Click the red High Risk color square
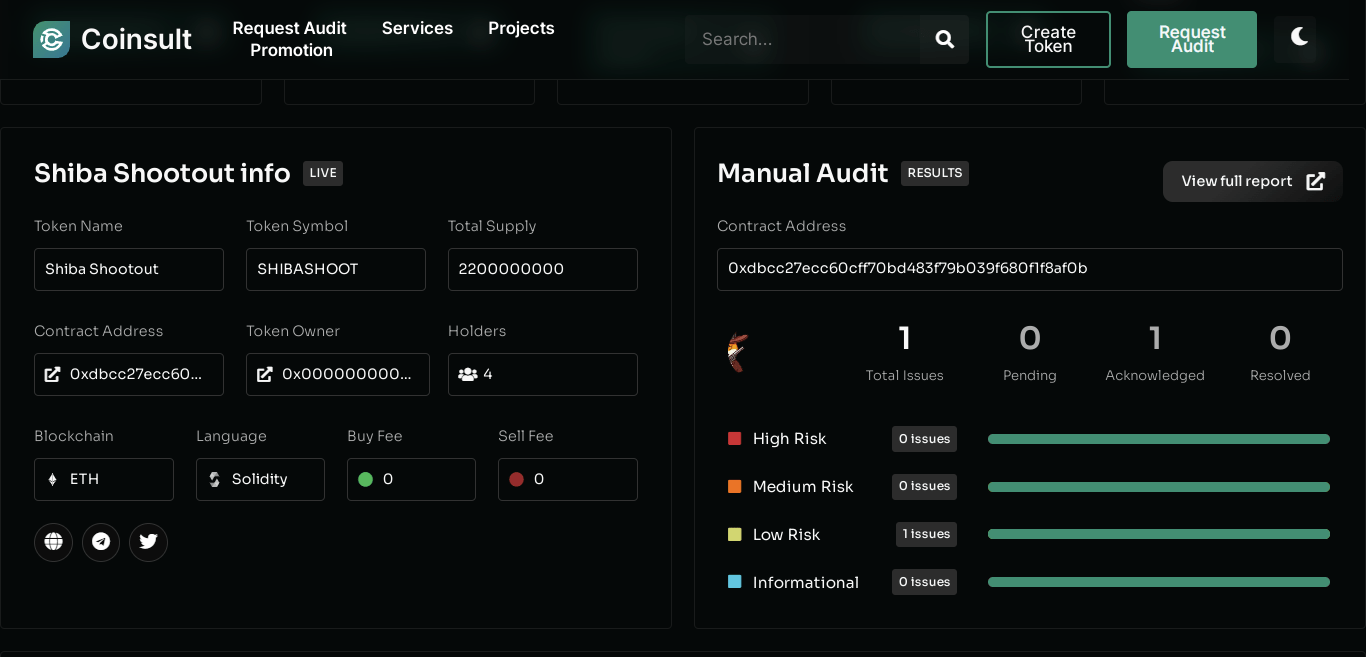 click(x=735, y=438)
